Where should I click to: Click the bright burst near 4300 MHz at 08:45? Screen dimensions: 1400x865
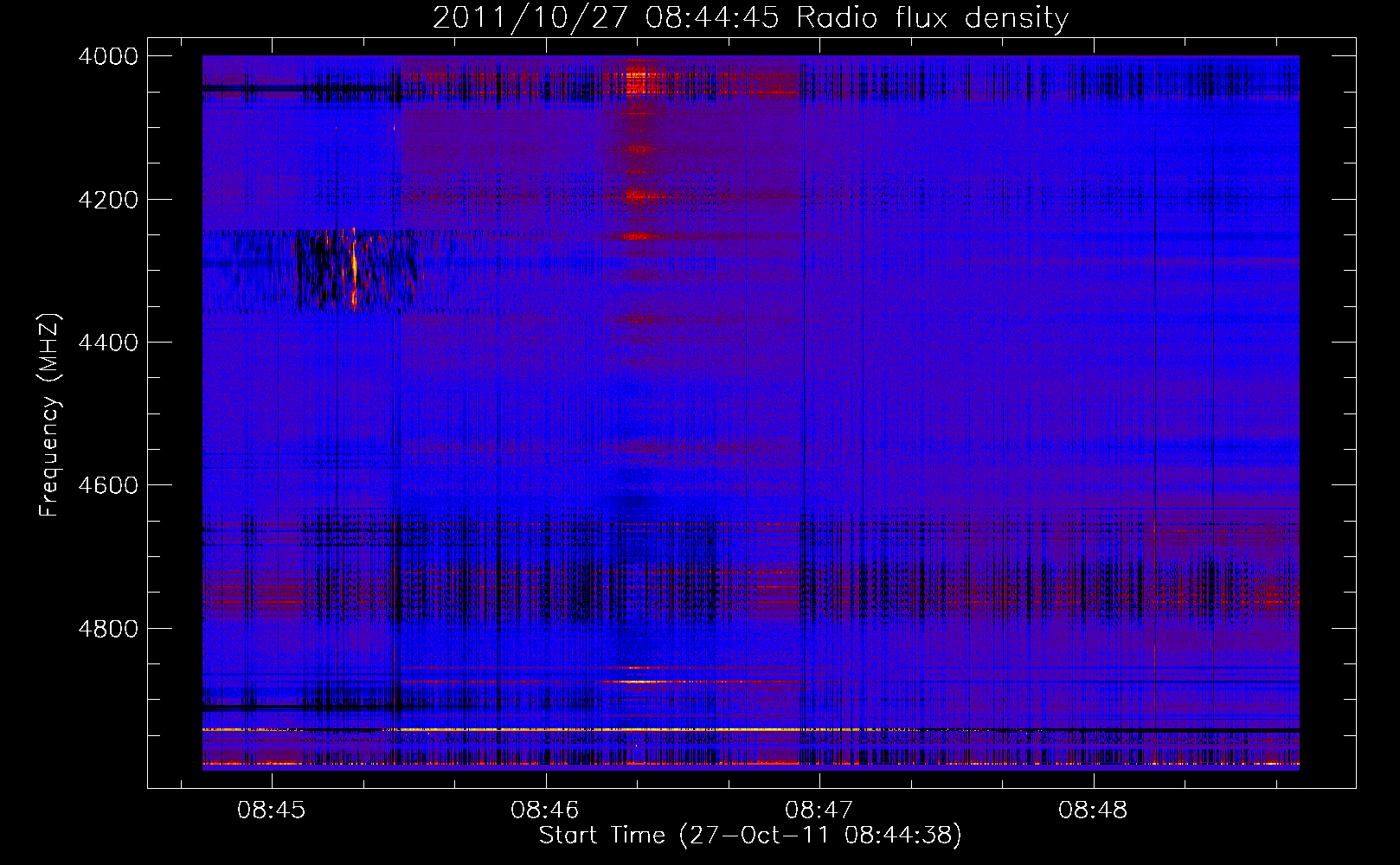click(x=354, y=269)
